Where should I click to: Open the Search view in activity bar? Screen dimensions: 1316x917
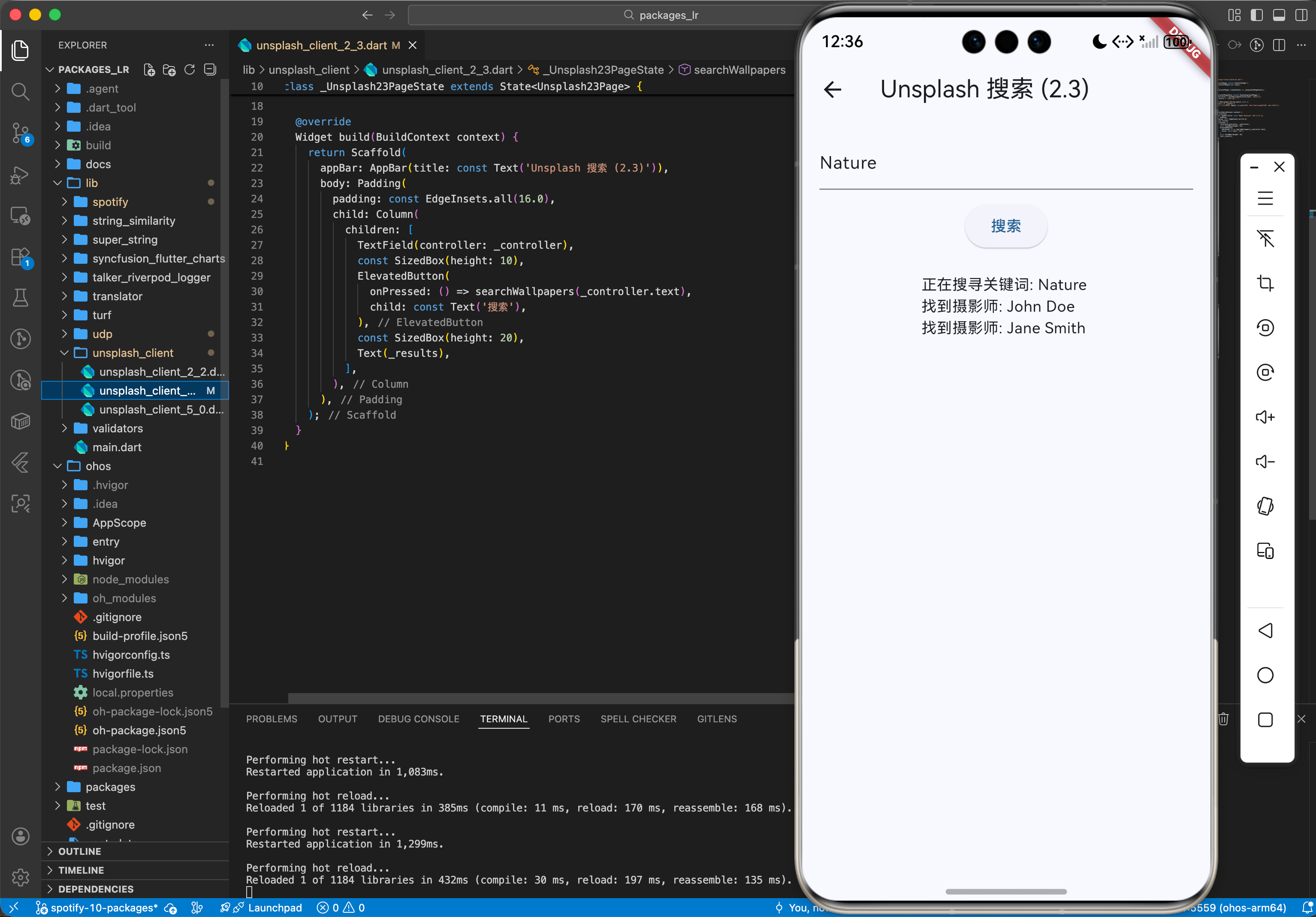21,92
